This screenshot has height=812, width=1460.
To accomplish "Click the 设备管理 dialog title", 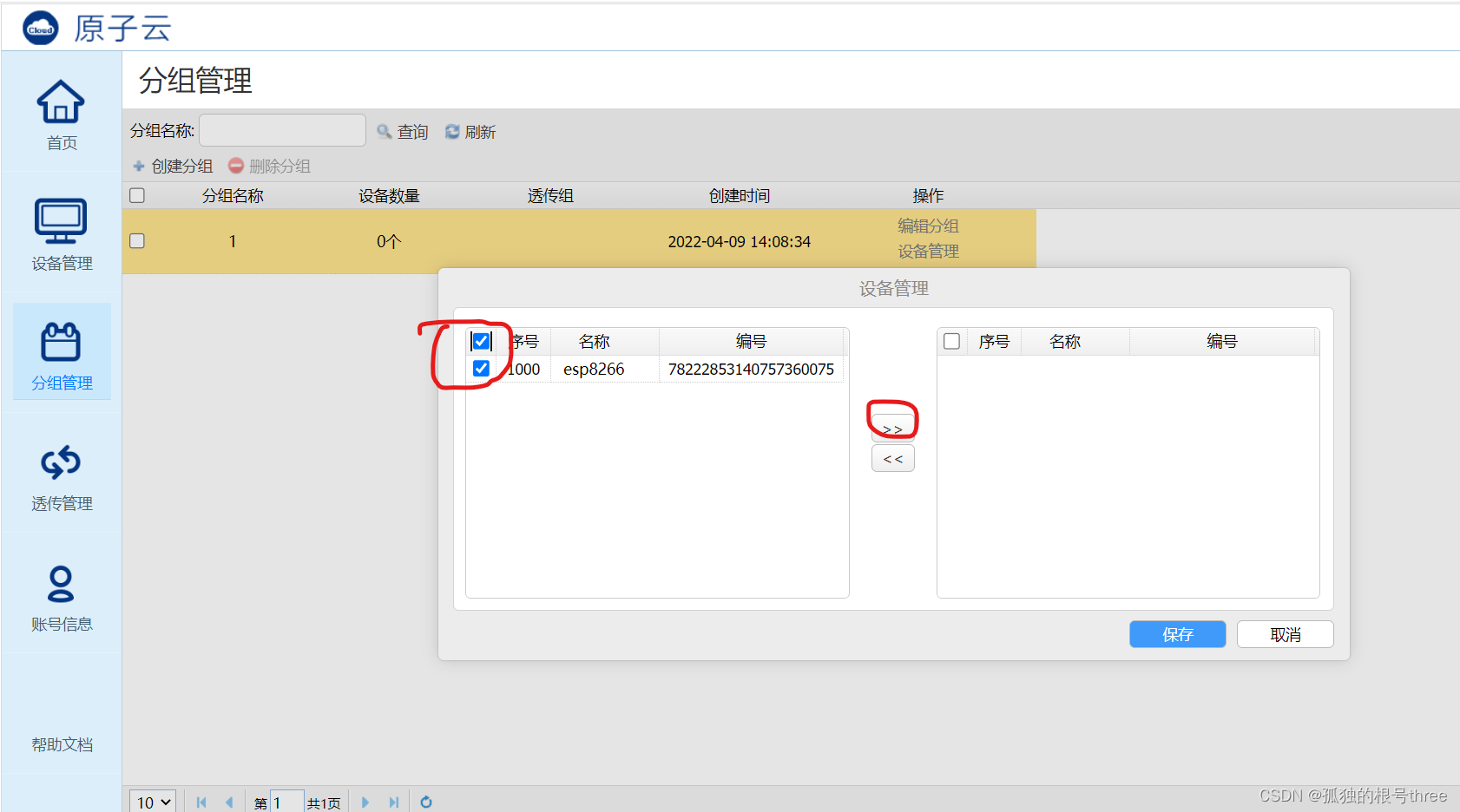I will 894,289.
